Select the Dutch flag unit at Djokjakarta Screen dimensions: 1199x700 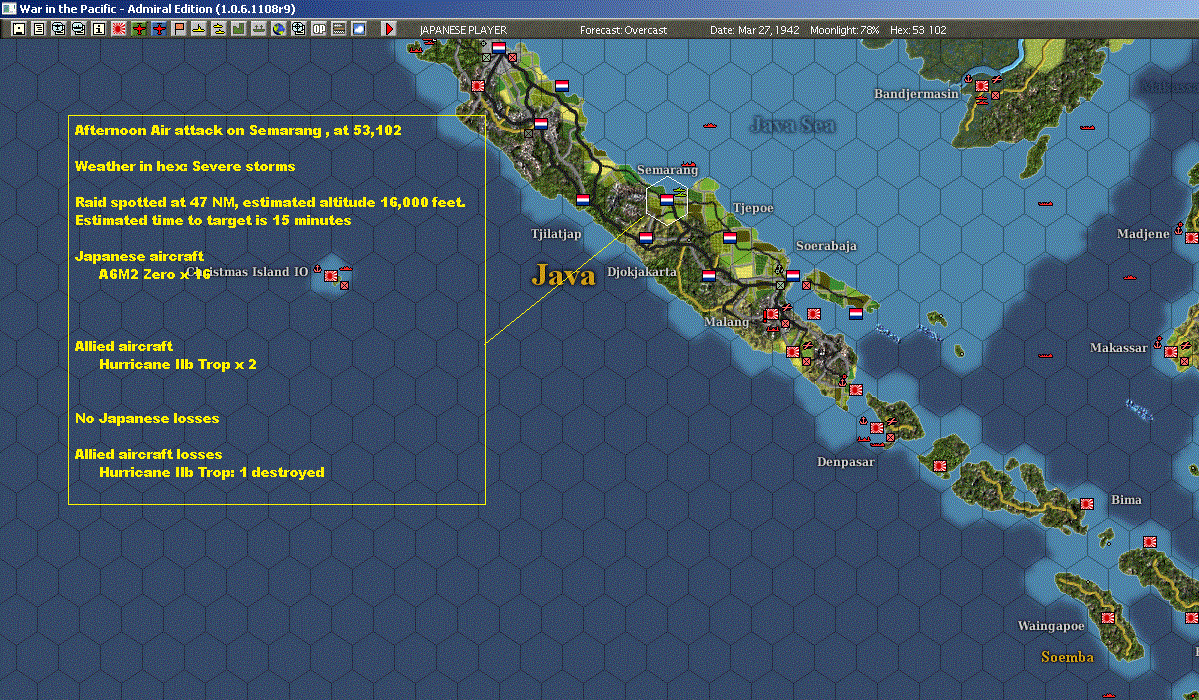pos(646,238)
